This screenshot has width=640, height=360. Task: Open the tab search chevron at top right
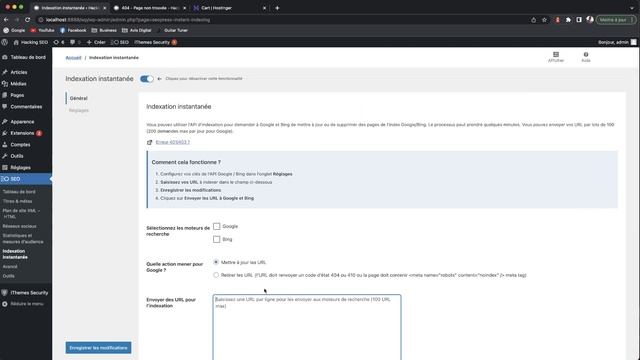point(632,8)
